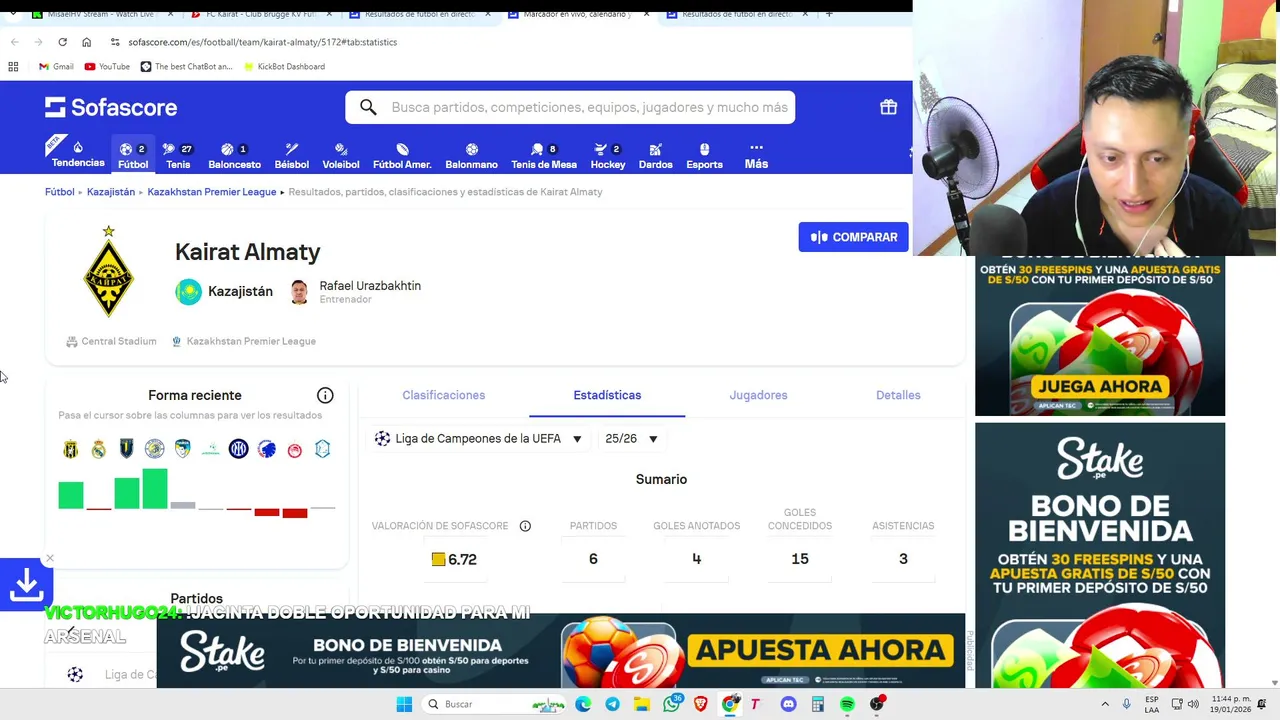
Task: Open Kazakhstan Premier League breadcrumb link
Action: tap(211, 192)
